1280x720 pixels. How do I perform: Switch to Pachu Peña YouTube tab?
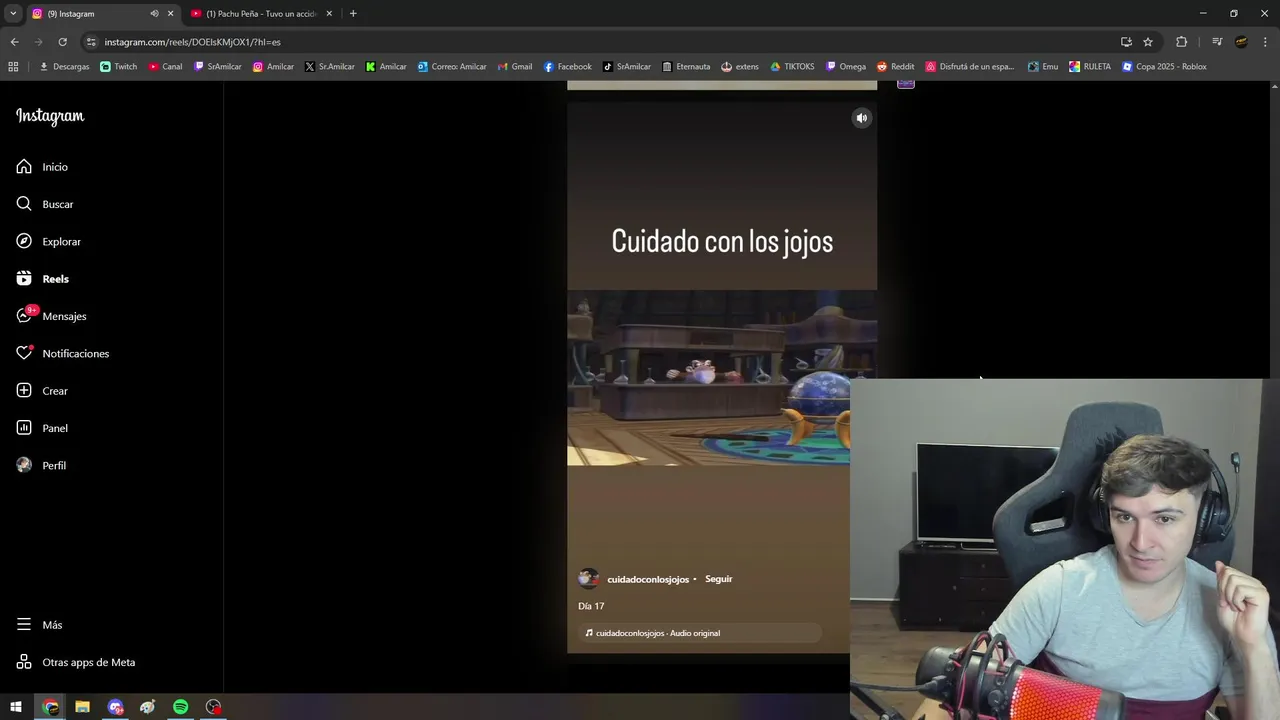[262, 14]
